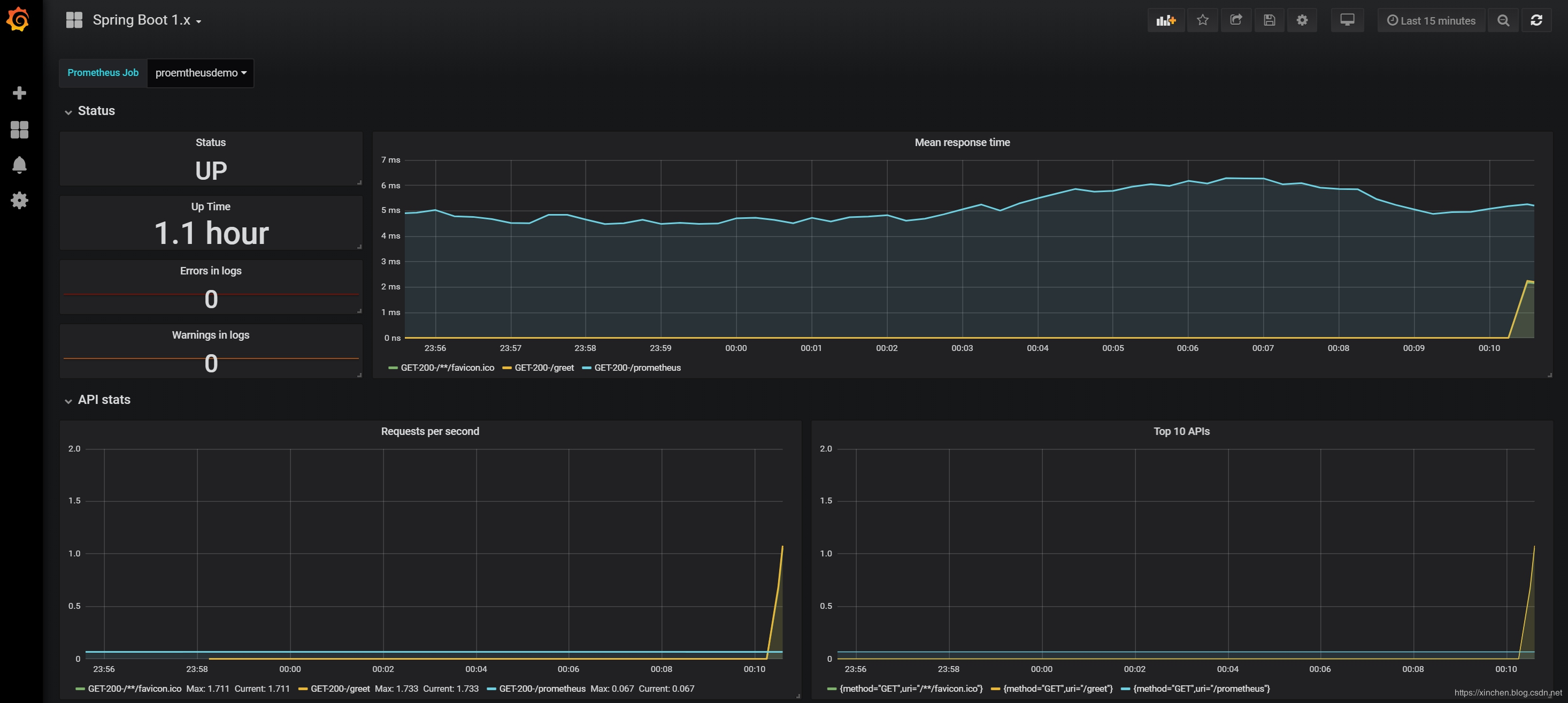Open dashboard settings gear in top bar

tap(1302, 20)
